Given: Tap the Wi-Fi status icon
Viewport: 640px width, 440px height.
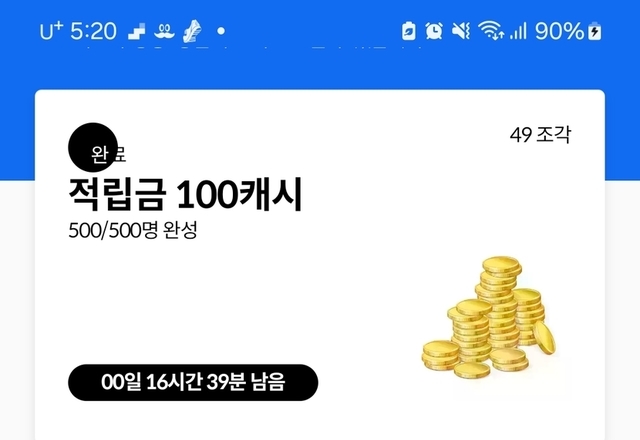Looking at the screenshot, I should click(x=491, y=31).
